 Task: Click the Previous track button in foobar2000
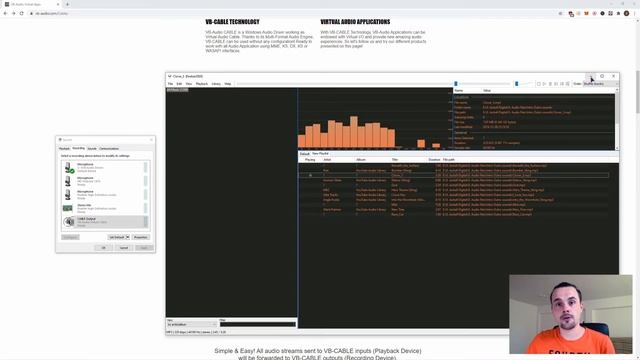point(556,84)
